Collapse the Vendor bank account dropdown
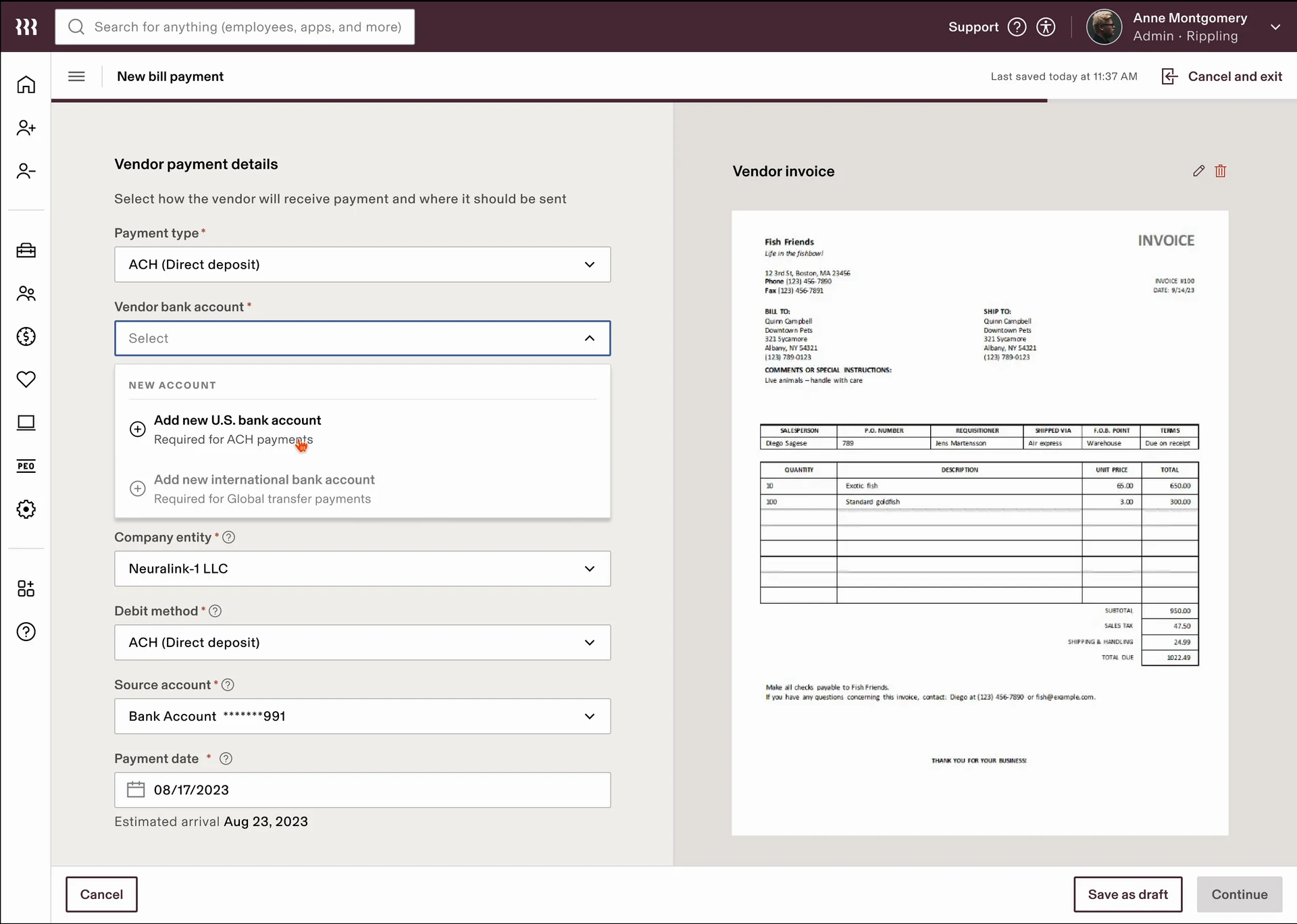1297x924 pixels. tap(363, 338)
